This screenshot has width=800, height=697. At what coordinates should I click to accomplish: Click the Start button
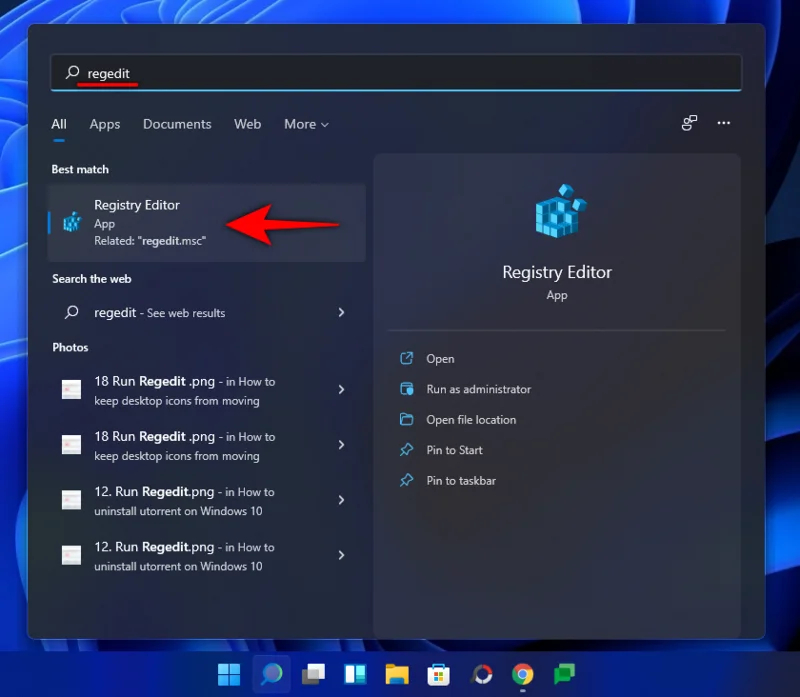click(228, 674)
